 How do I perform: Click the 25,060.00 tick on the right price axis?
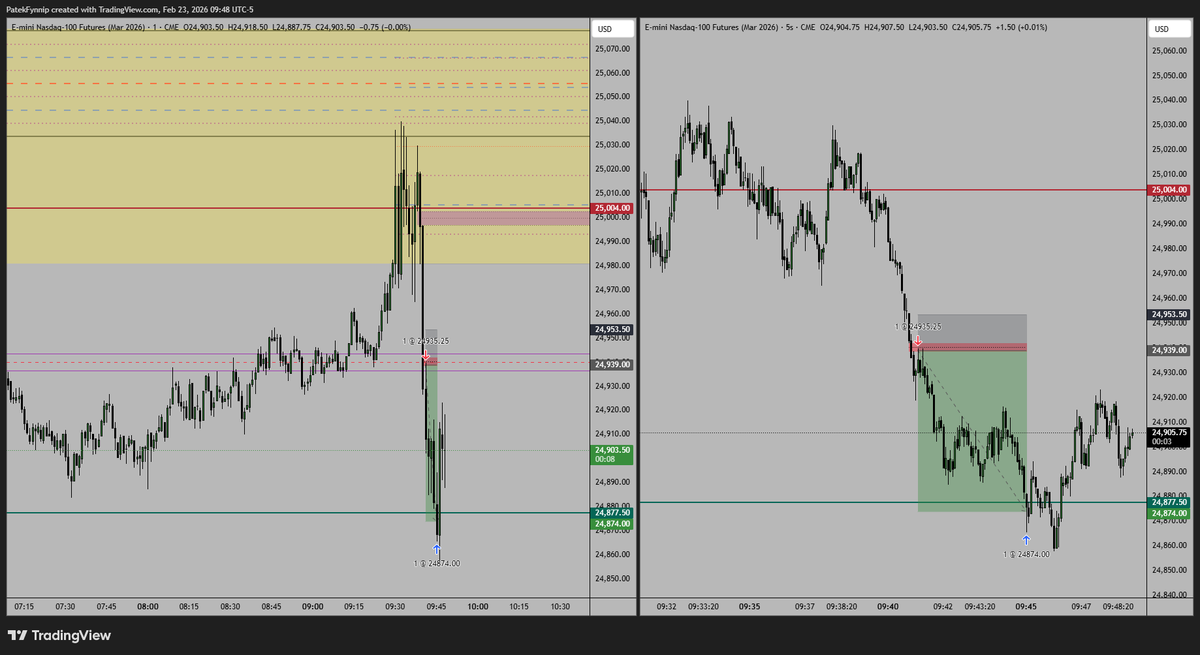(1169, 50)
